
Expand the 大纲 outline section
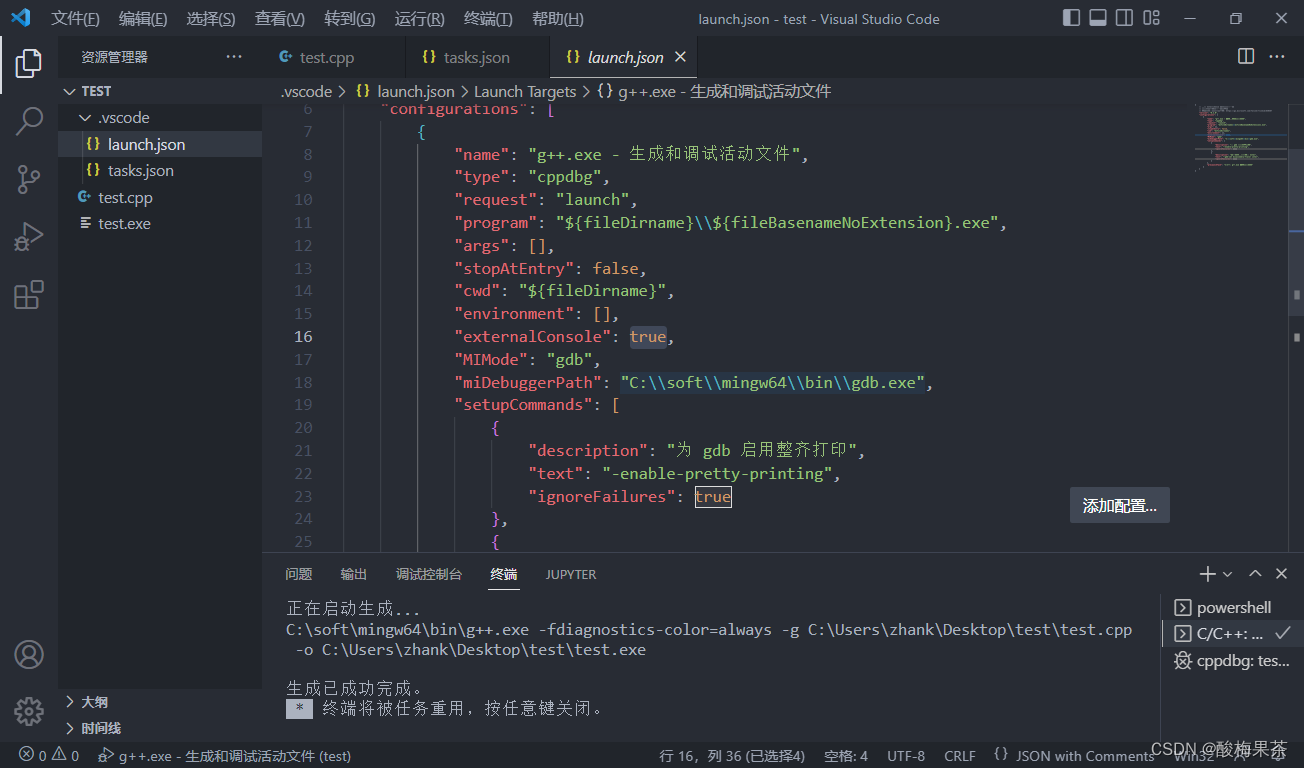(x=160, y=702)
